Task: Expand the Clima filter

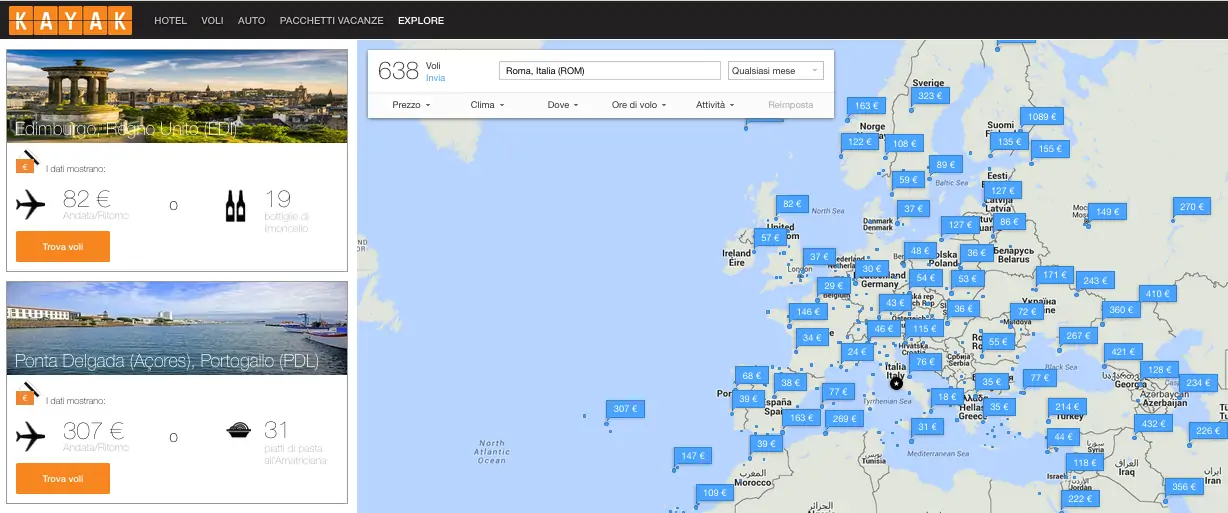Action: click(x=488, y=105)
